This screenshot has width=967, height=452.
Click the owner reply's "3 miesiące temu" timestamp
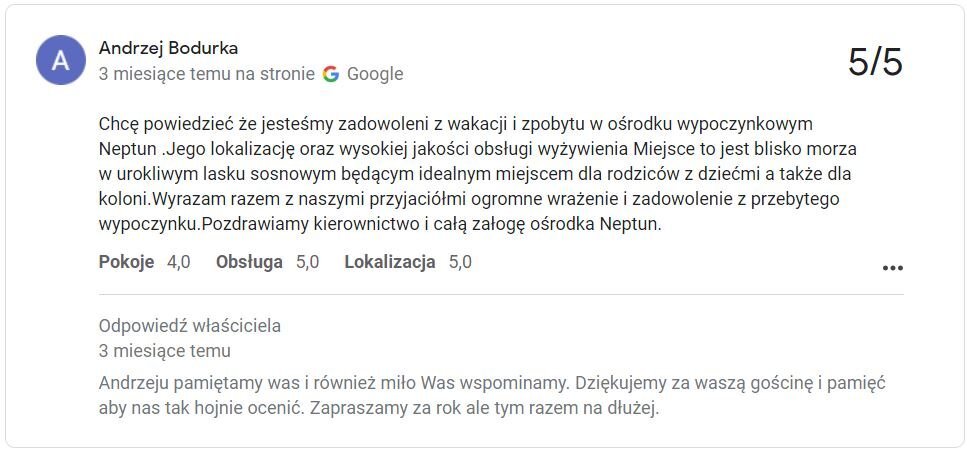pyautogui.click(x=165, y=351)
